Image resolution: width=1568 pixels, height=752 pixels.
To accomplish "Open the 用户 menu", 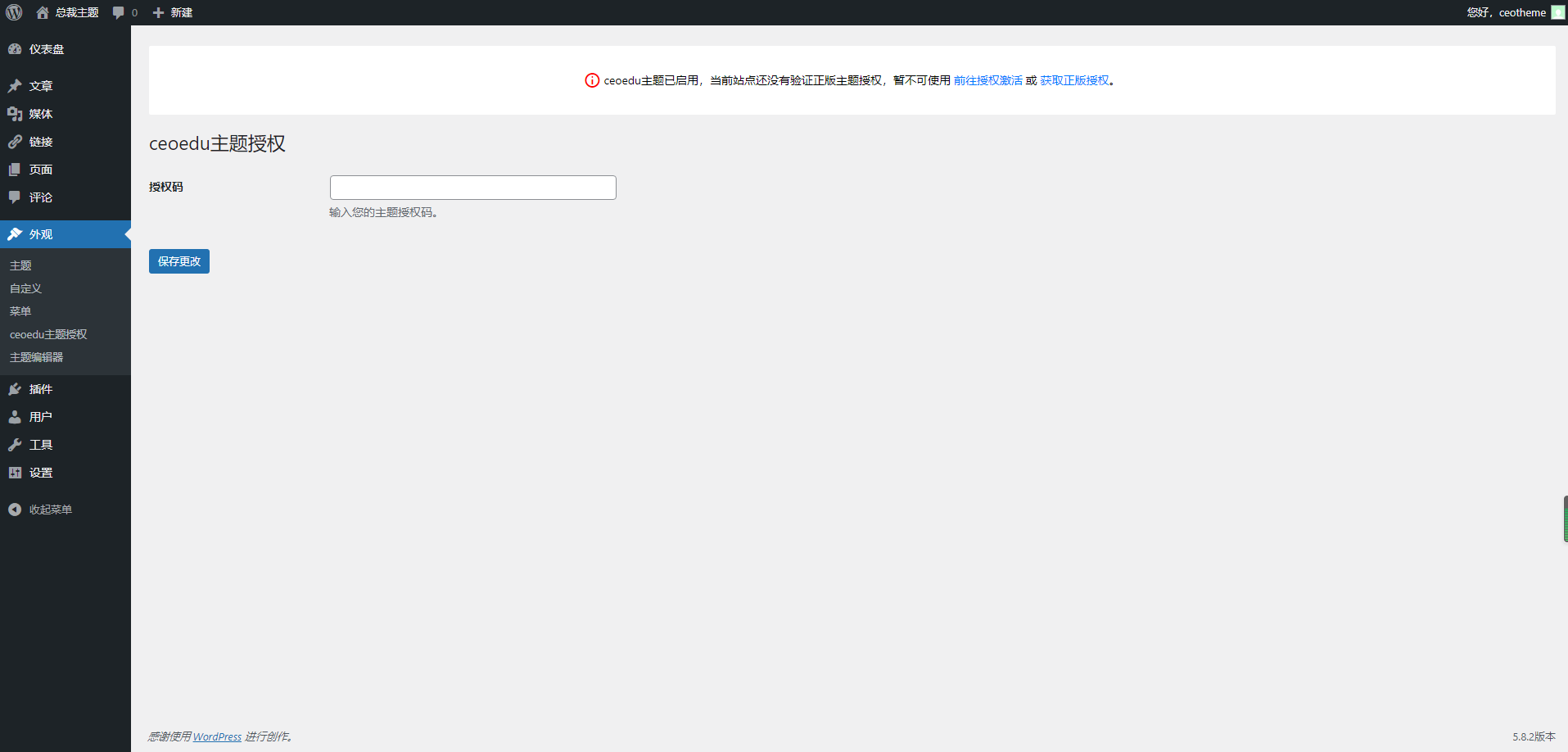I will point(66,417).
